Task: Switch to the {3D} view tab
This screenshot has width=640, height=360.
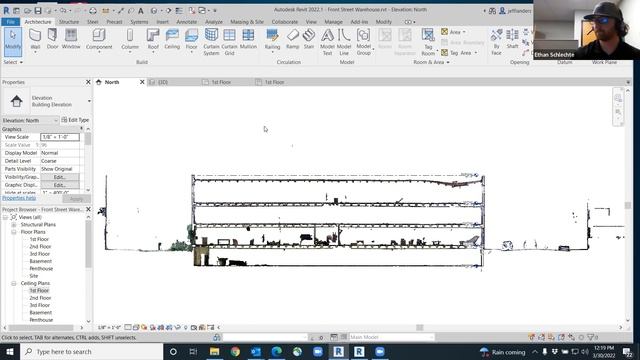Action: 163,82
